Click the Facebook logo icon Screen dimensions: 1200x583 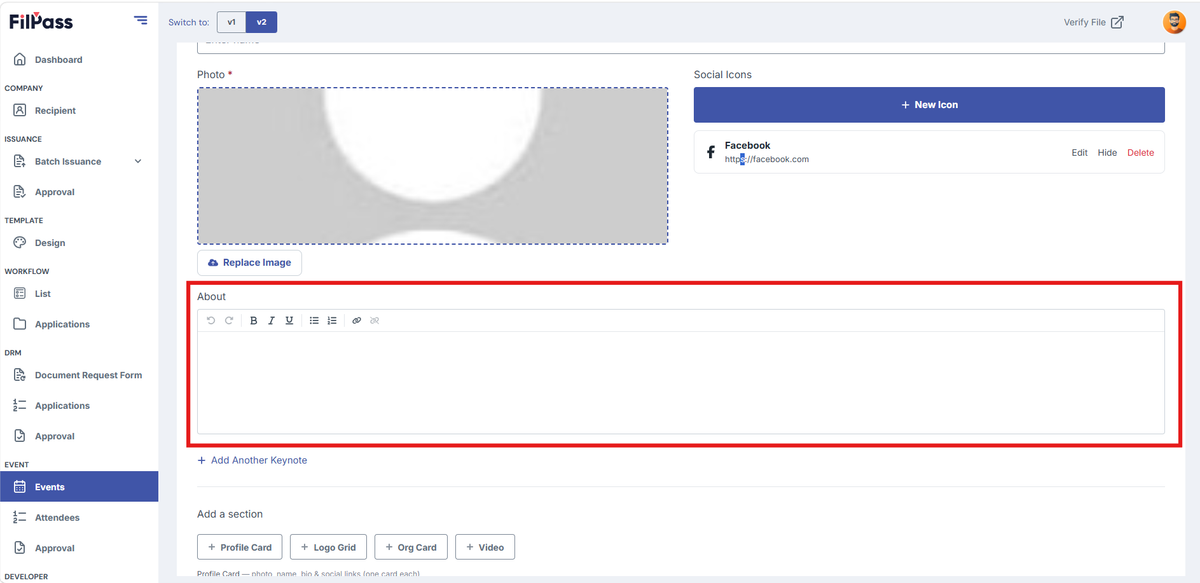(711, 152)
